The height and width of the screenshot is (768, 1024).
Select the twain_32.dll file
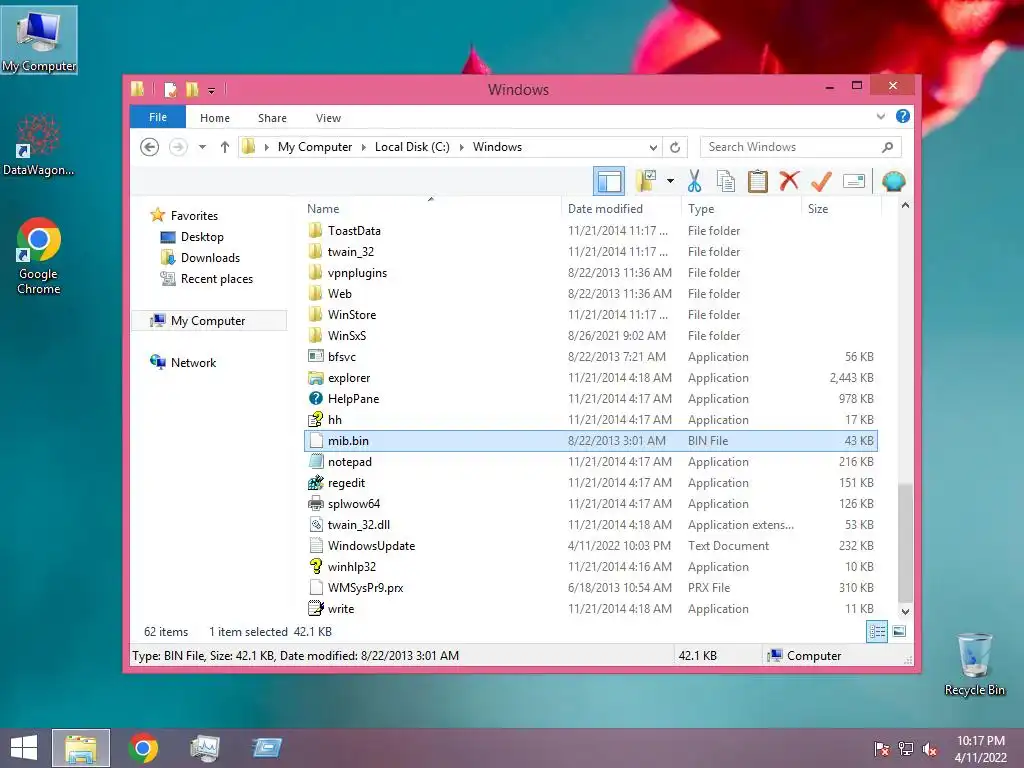click(x=591, y=524)
